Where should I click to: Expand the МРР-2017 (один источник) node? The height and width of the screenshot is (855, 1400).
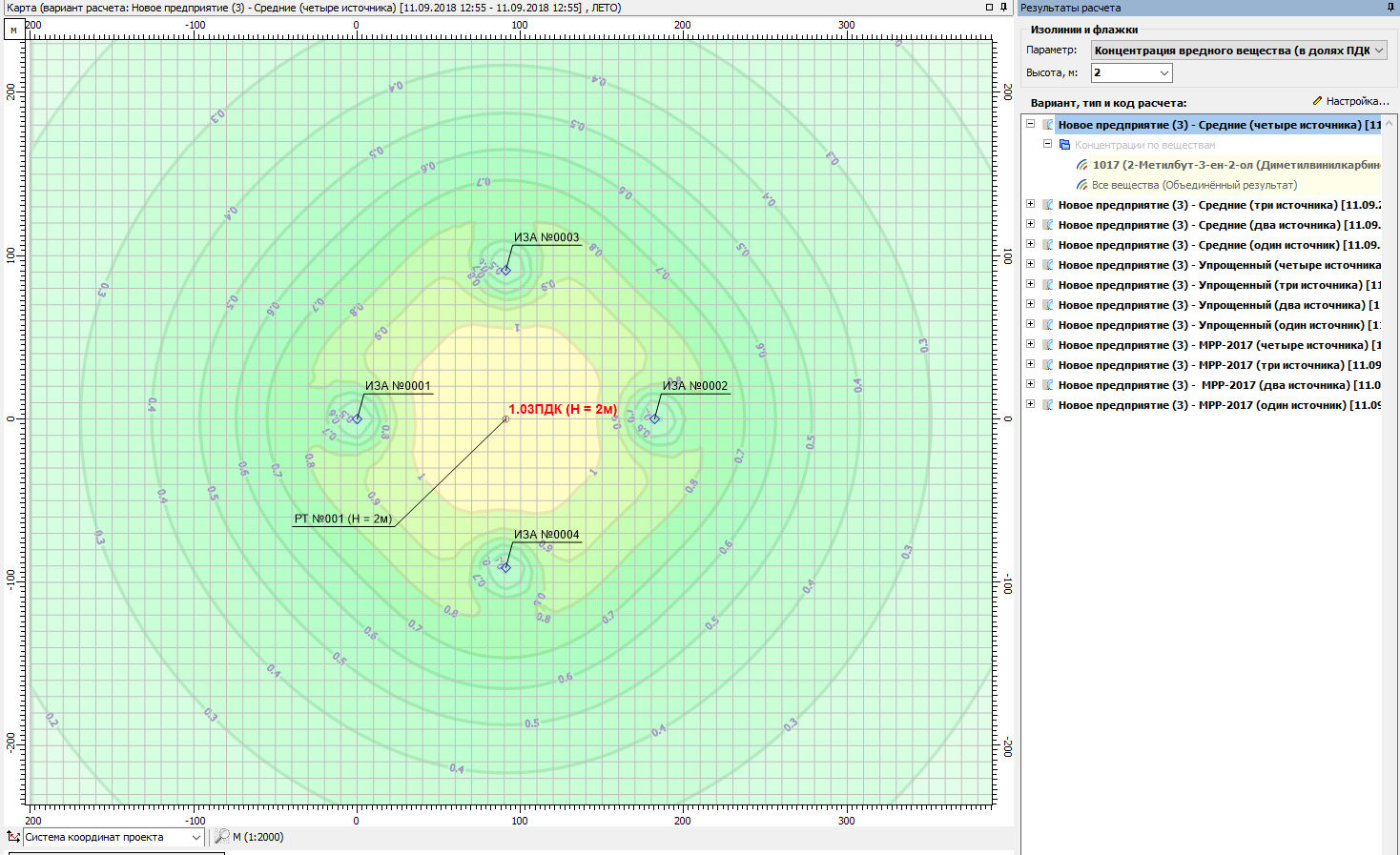coord(1030,404)
